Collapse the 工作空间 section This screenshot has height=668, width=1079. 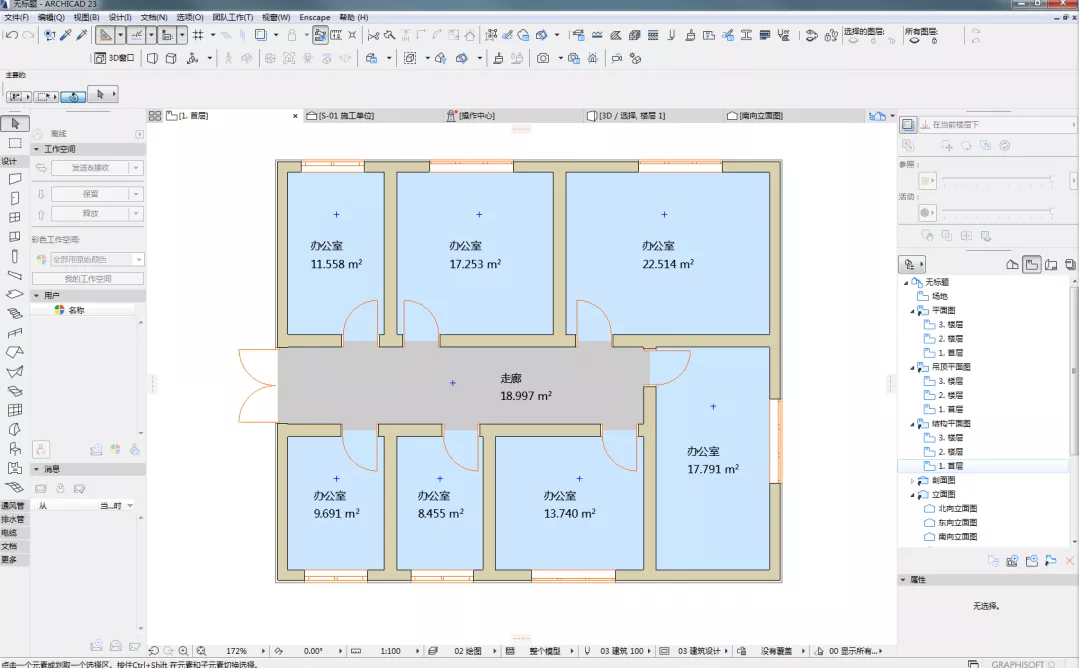pyautogui.click(x=36, y=149)
